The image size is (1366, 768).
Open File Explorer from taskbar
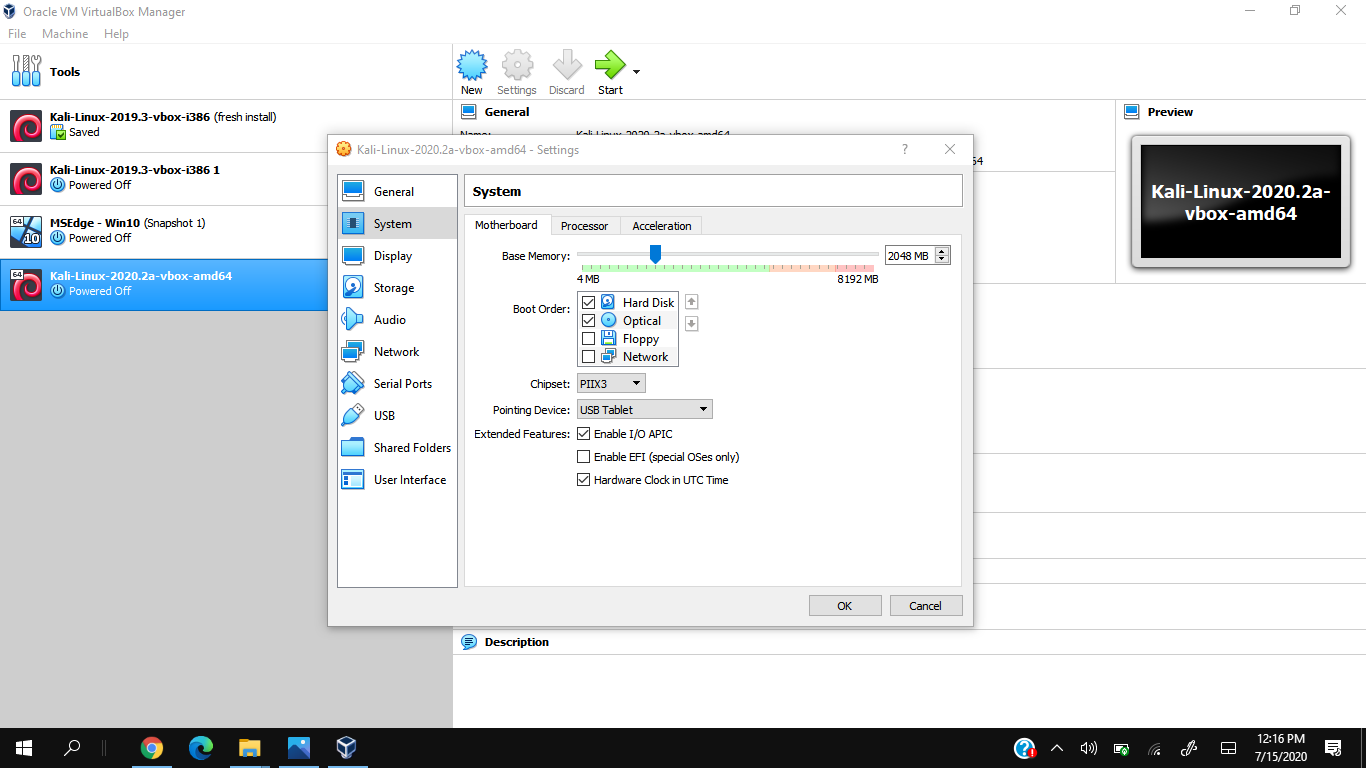pyautogui.click(x=249, y=748)
